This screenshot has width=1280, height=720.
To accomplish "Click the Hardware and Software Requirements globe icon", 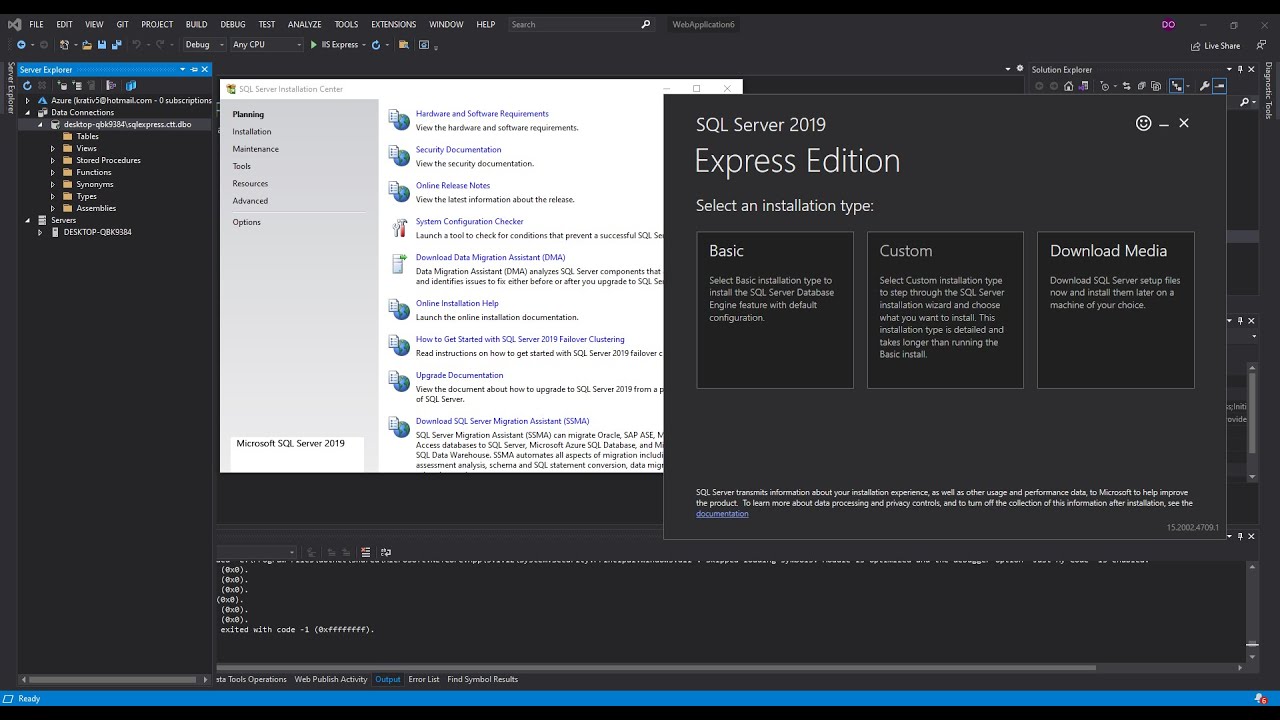I will click(399, 120).
